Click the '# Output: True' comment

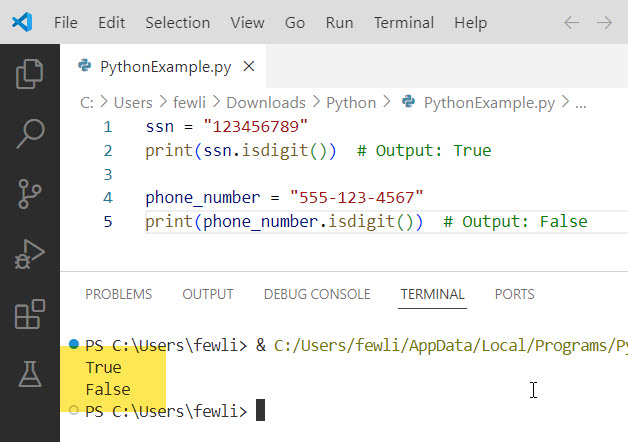click(424, 151)
